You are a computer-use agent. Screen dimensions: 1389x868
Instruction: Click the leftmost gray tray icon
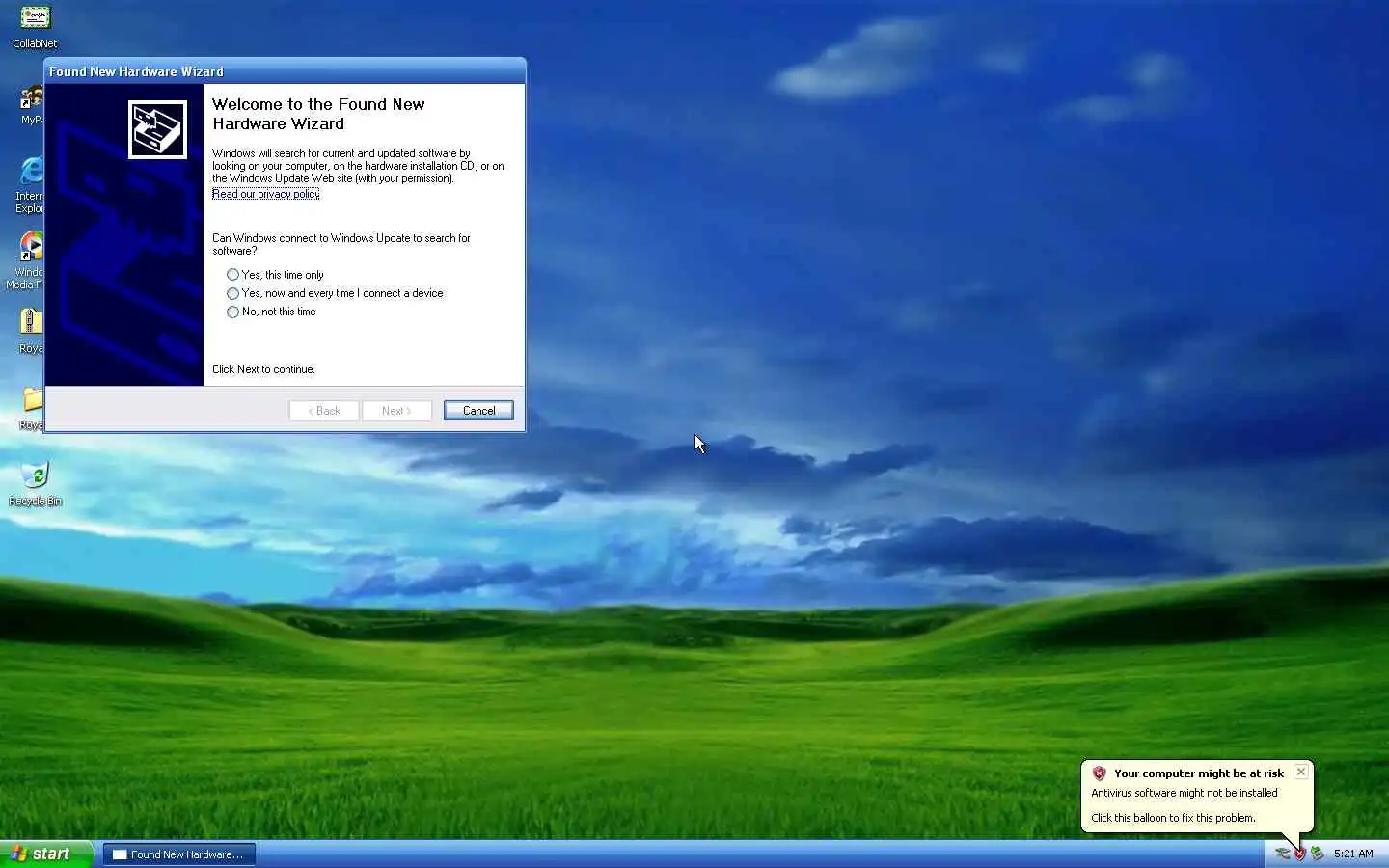point(1282,854)
